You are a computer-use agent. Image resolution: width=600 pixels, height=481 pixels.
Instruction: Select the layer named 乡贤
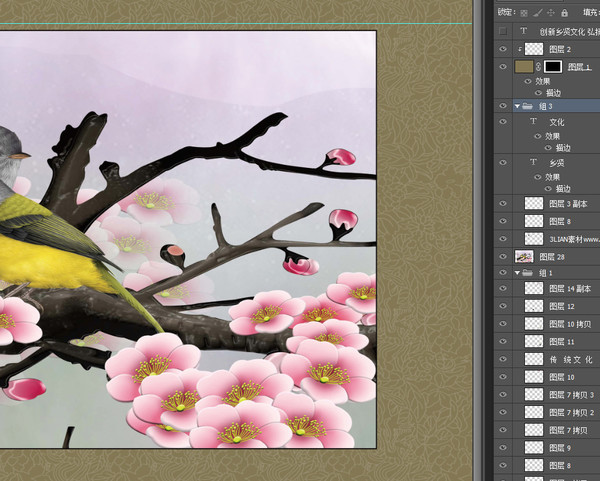[x=557, y=163]
